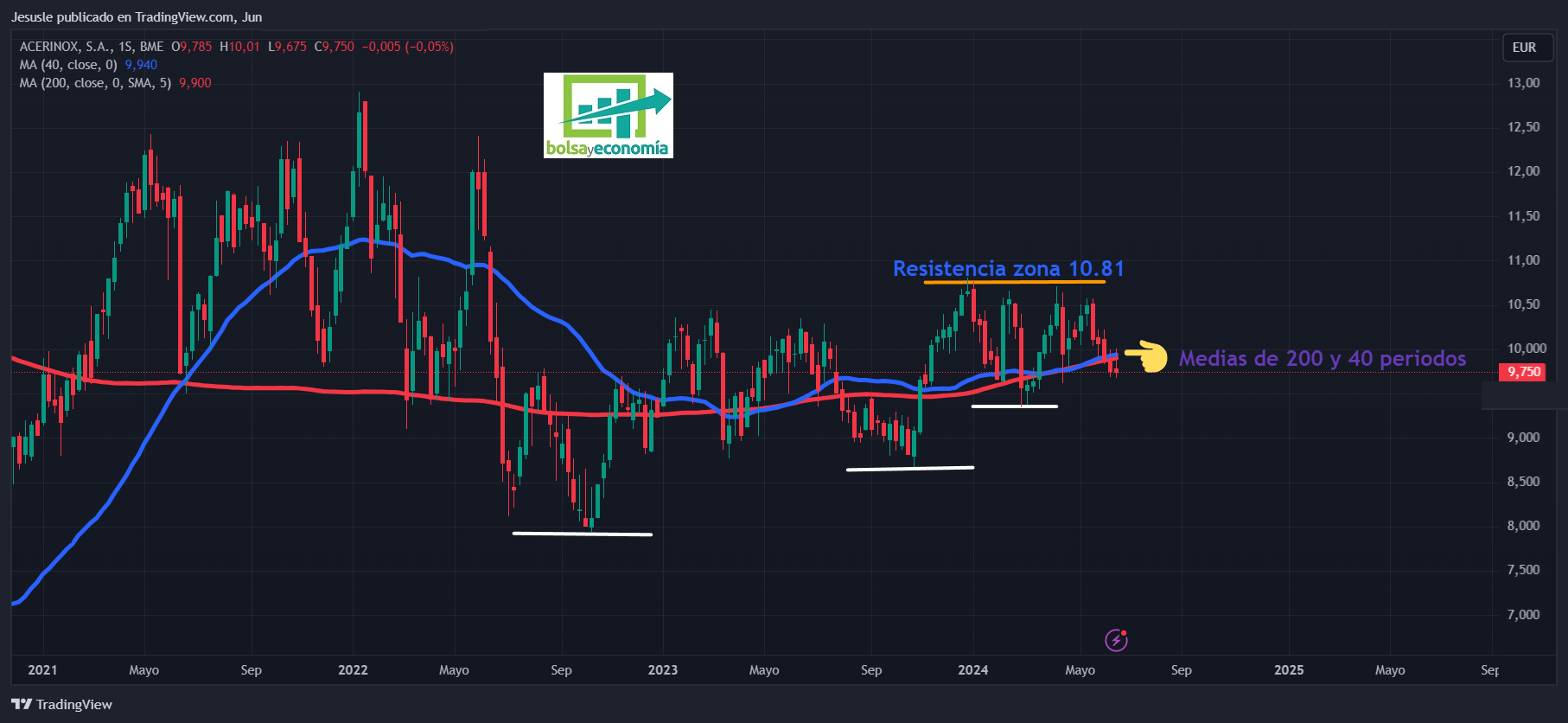Viewport: 1568px width, 723px height.
Task: Click the orange resistance line at 10.81
Action: point(1014,282)
